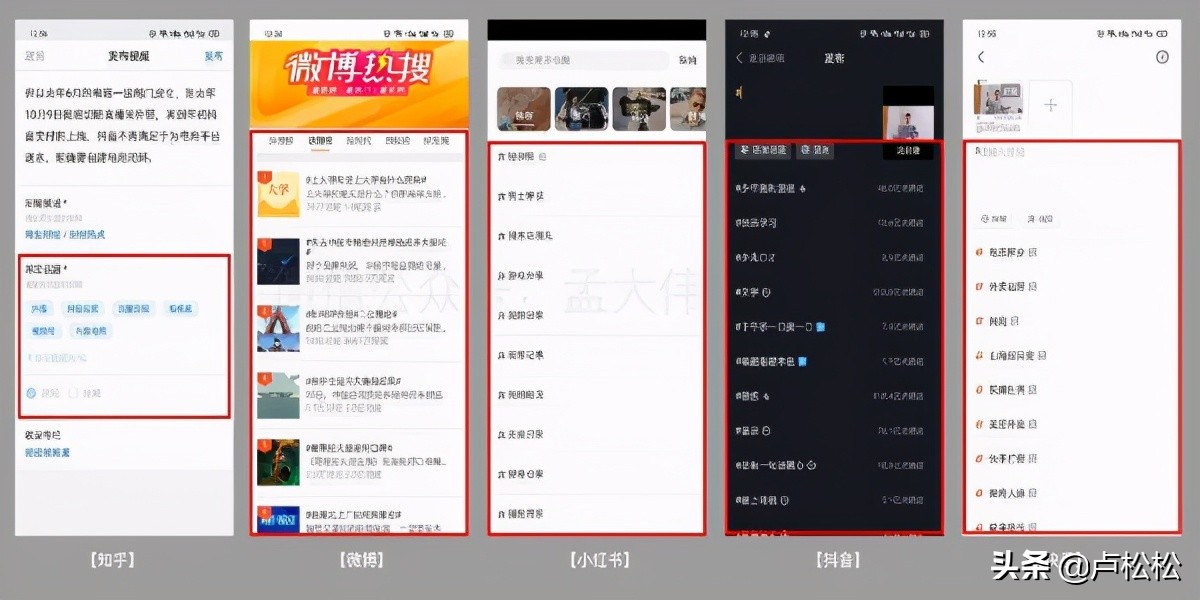This screenshot has height=600, width=1200.
Task: Tap the back arrow on the Douyin search page
Action: [740, 56]
